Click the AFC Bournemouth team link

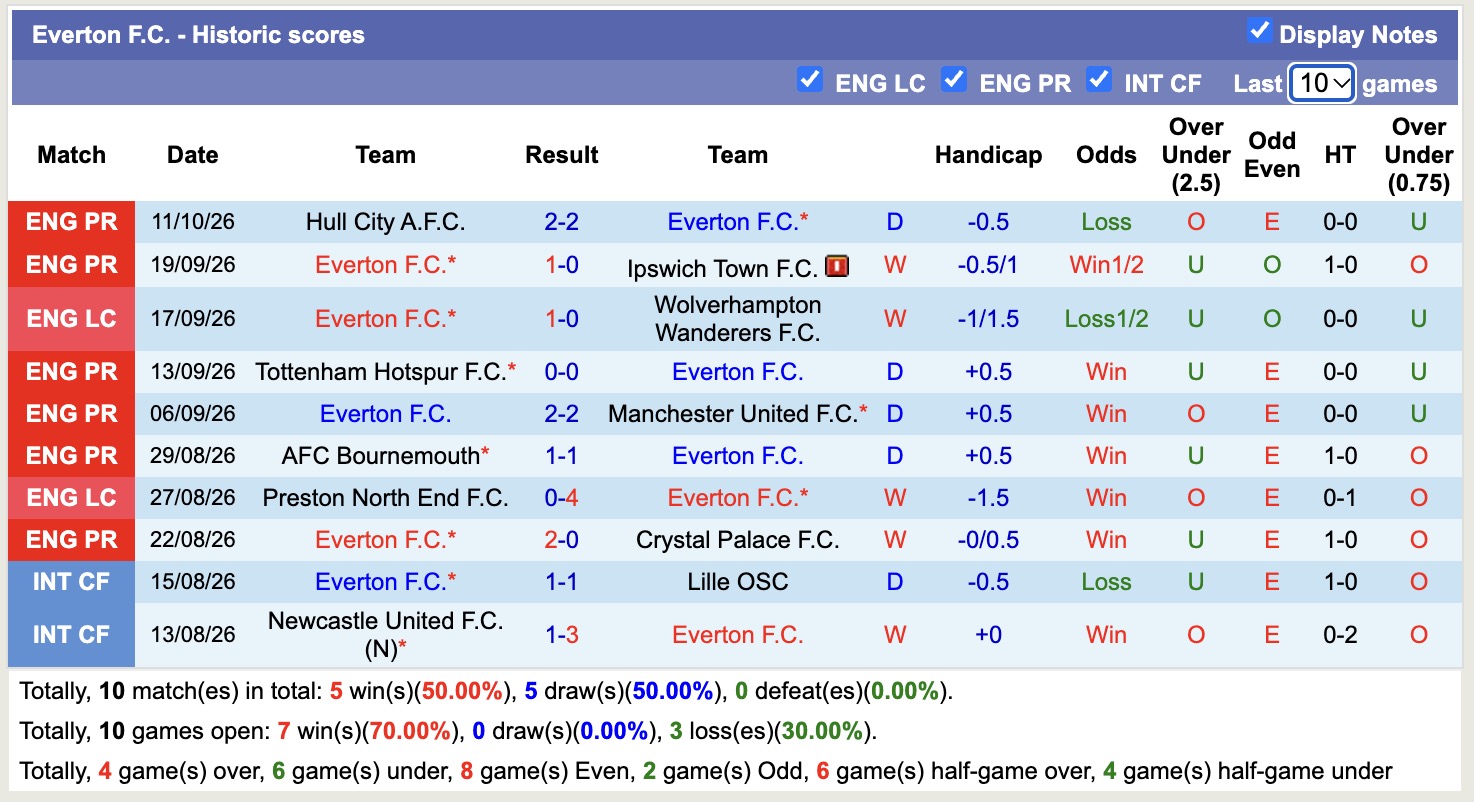(x=381, y=456)
